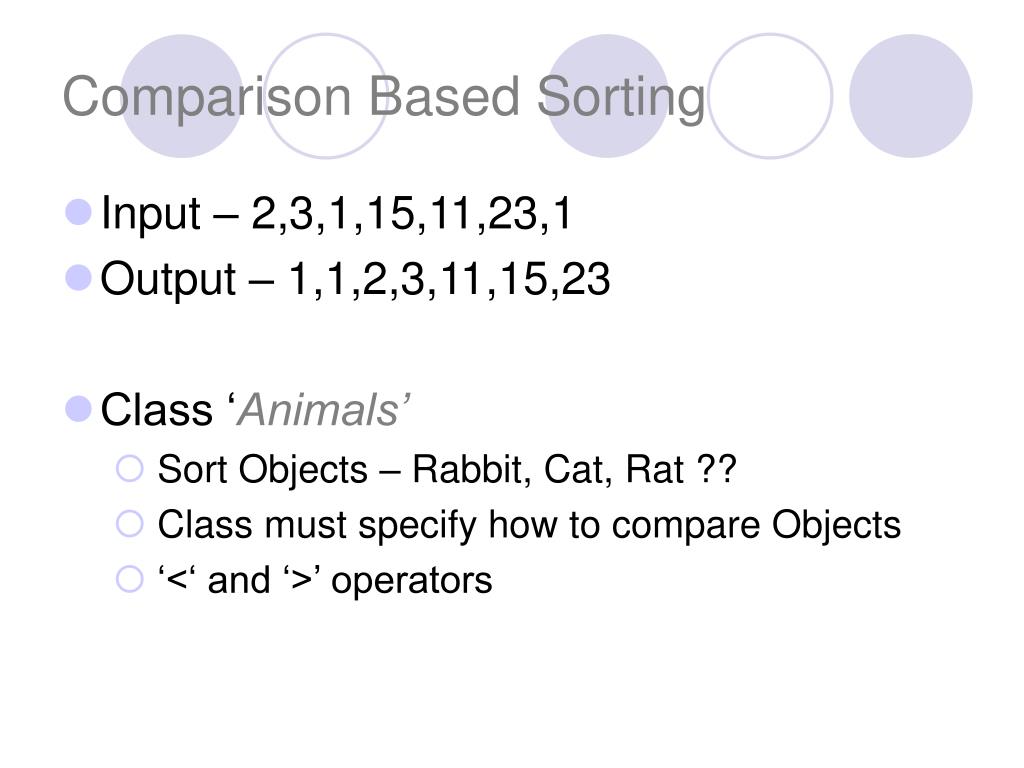Screen dimensions: 1024x768
Task: Click the text 'Rabbit, Cat, Rat ??'
Action: [x=575, y=470]
